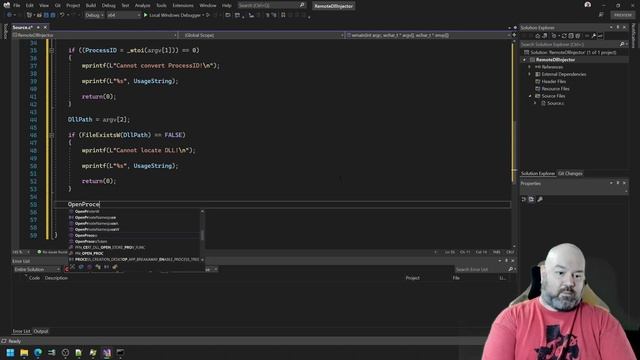
Task: Close the Source.c editor tab
Action: (45, 27)
